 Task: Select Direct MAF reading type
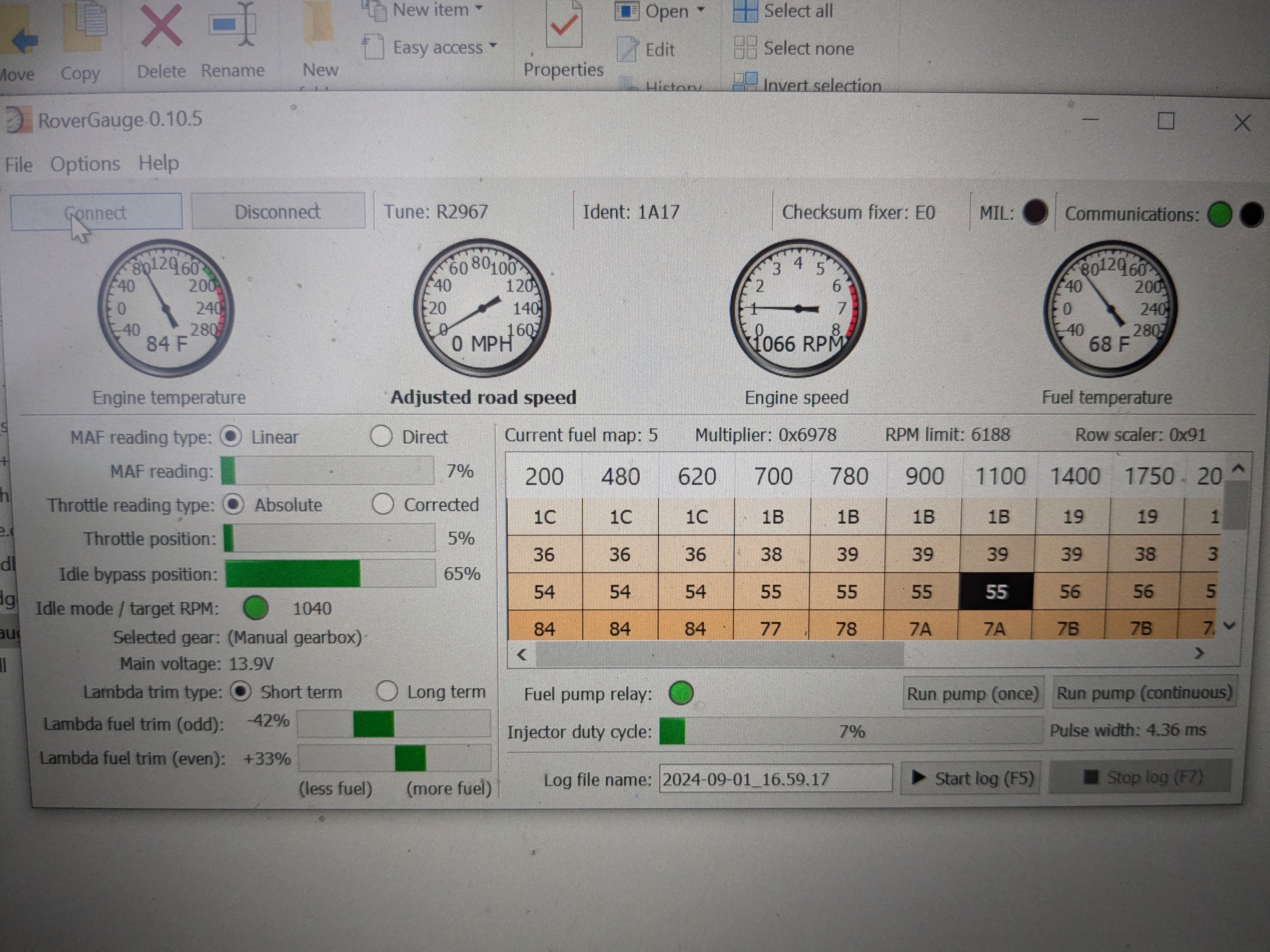[381, 436]
